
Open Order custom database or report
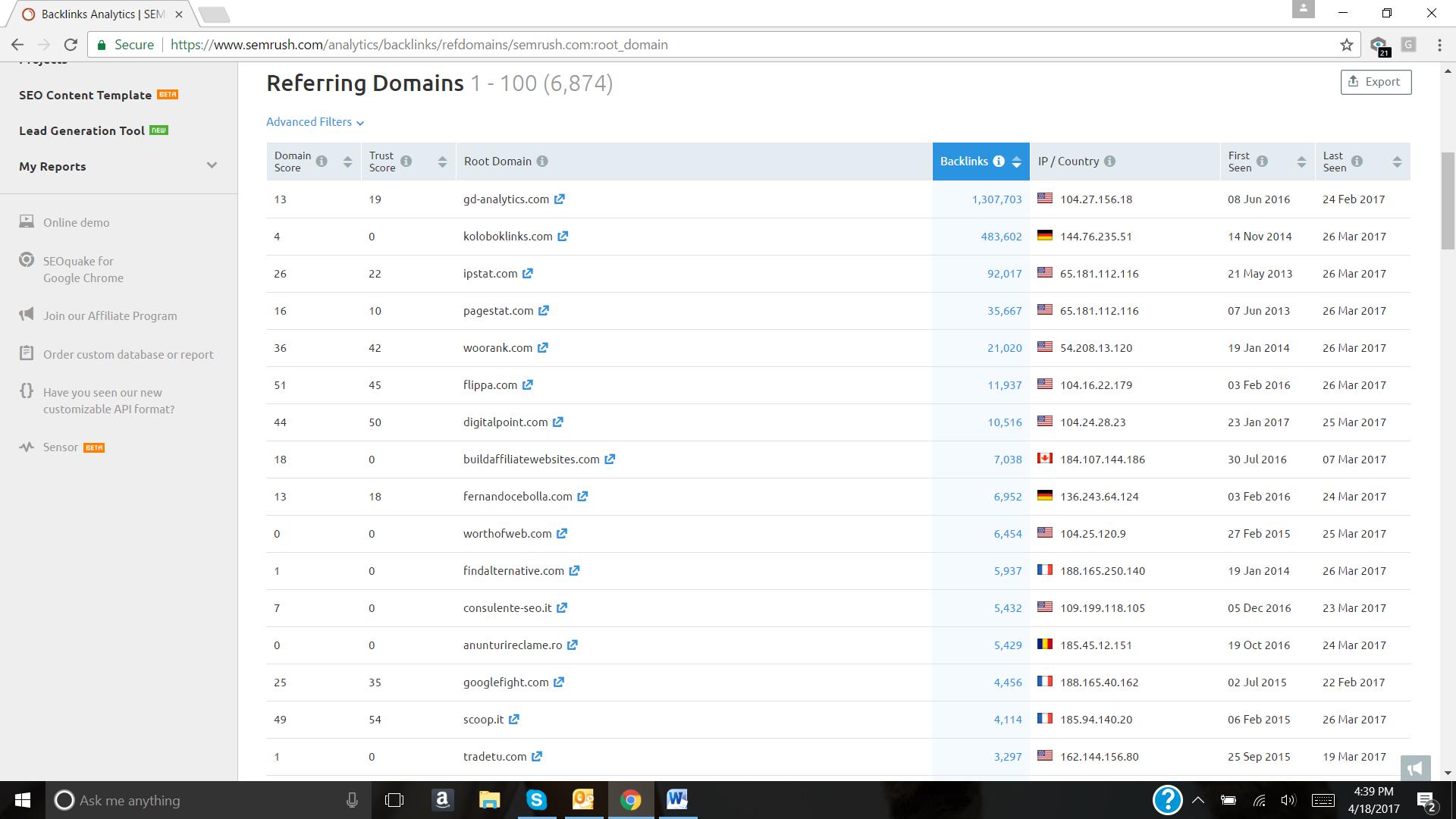[128, 354]
